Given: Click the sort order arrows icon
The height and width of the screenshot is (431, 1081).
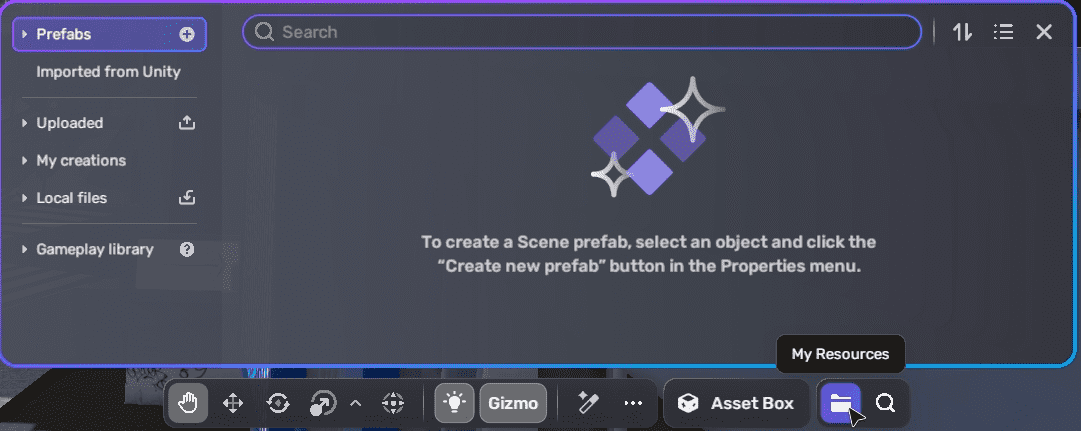Looking at the screenshot, I should click(962, 32).
